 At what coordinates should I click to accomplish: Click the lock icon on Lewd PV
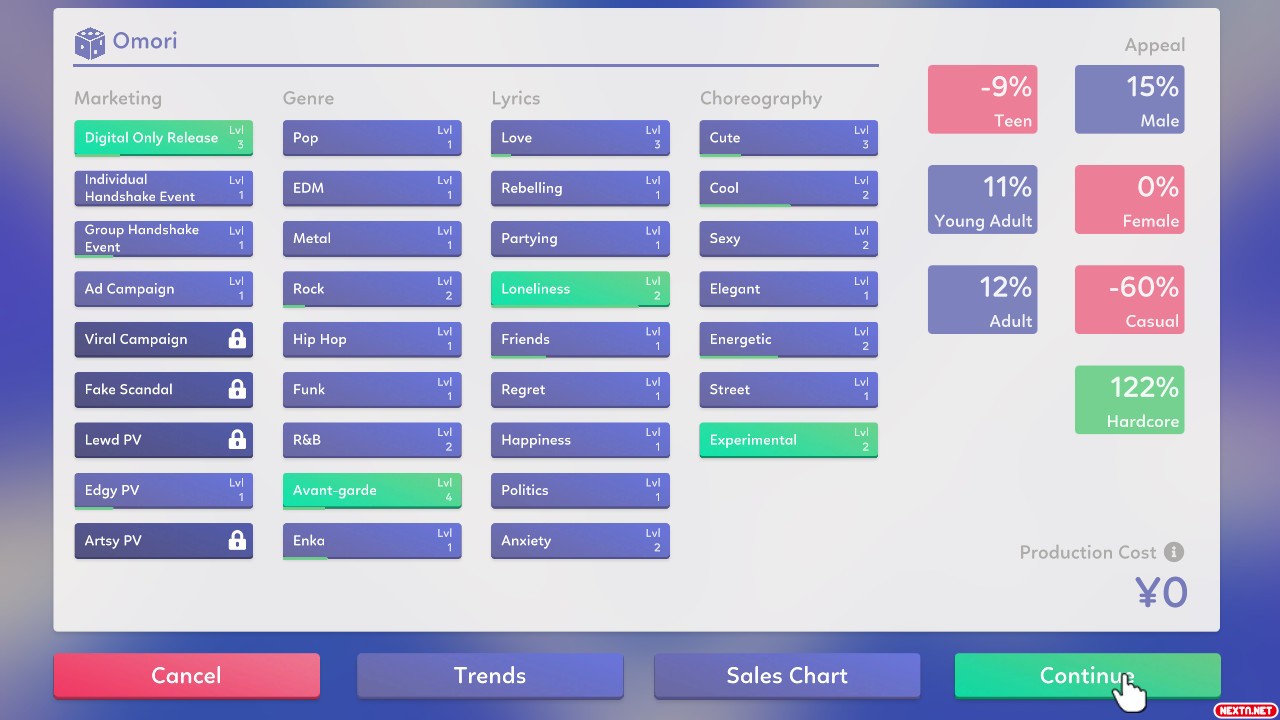237,439
